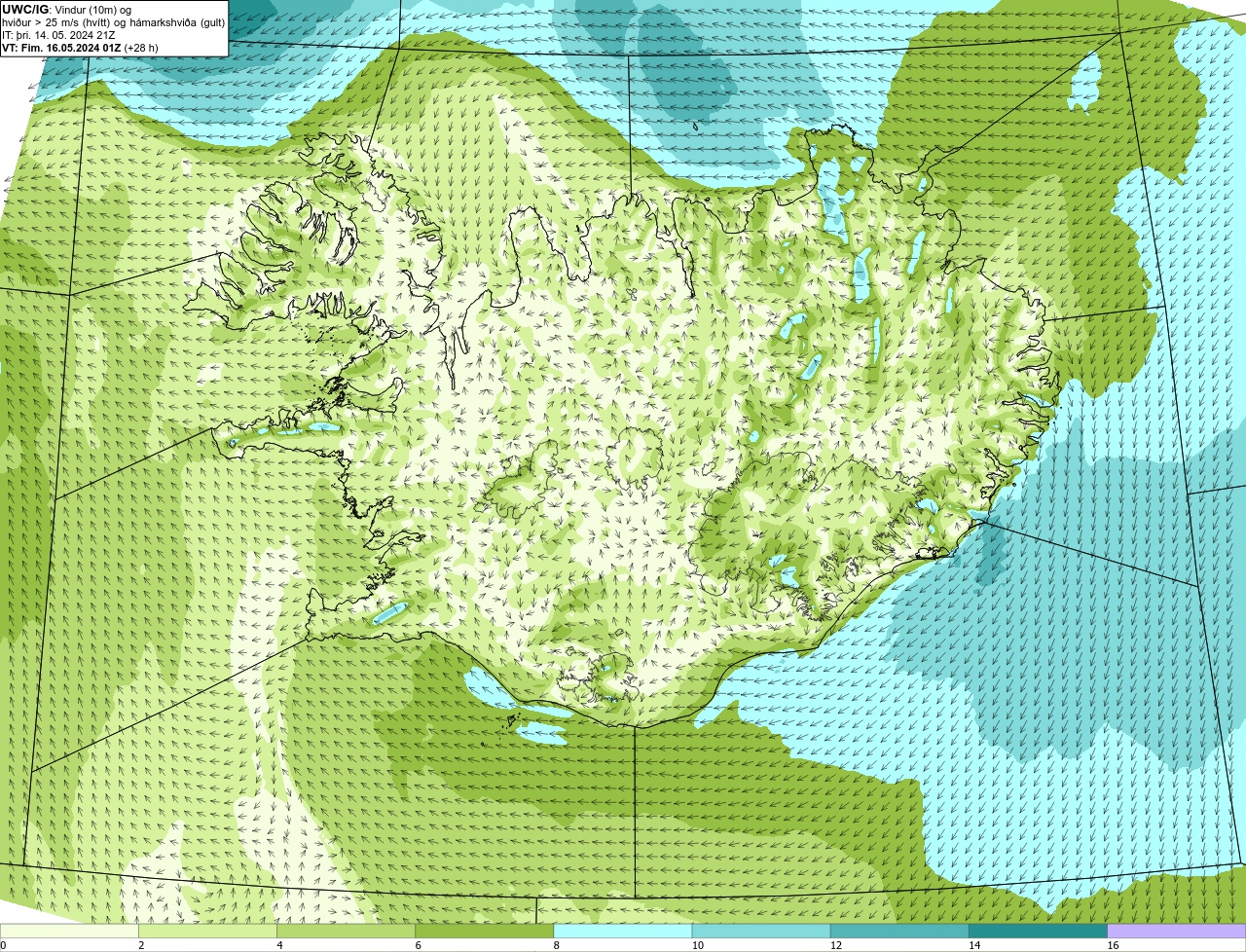Click the 'hviður > 25 m/s (hvítt)' legend line
This screenshot has height=952, width=1246.
114,22
